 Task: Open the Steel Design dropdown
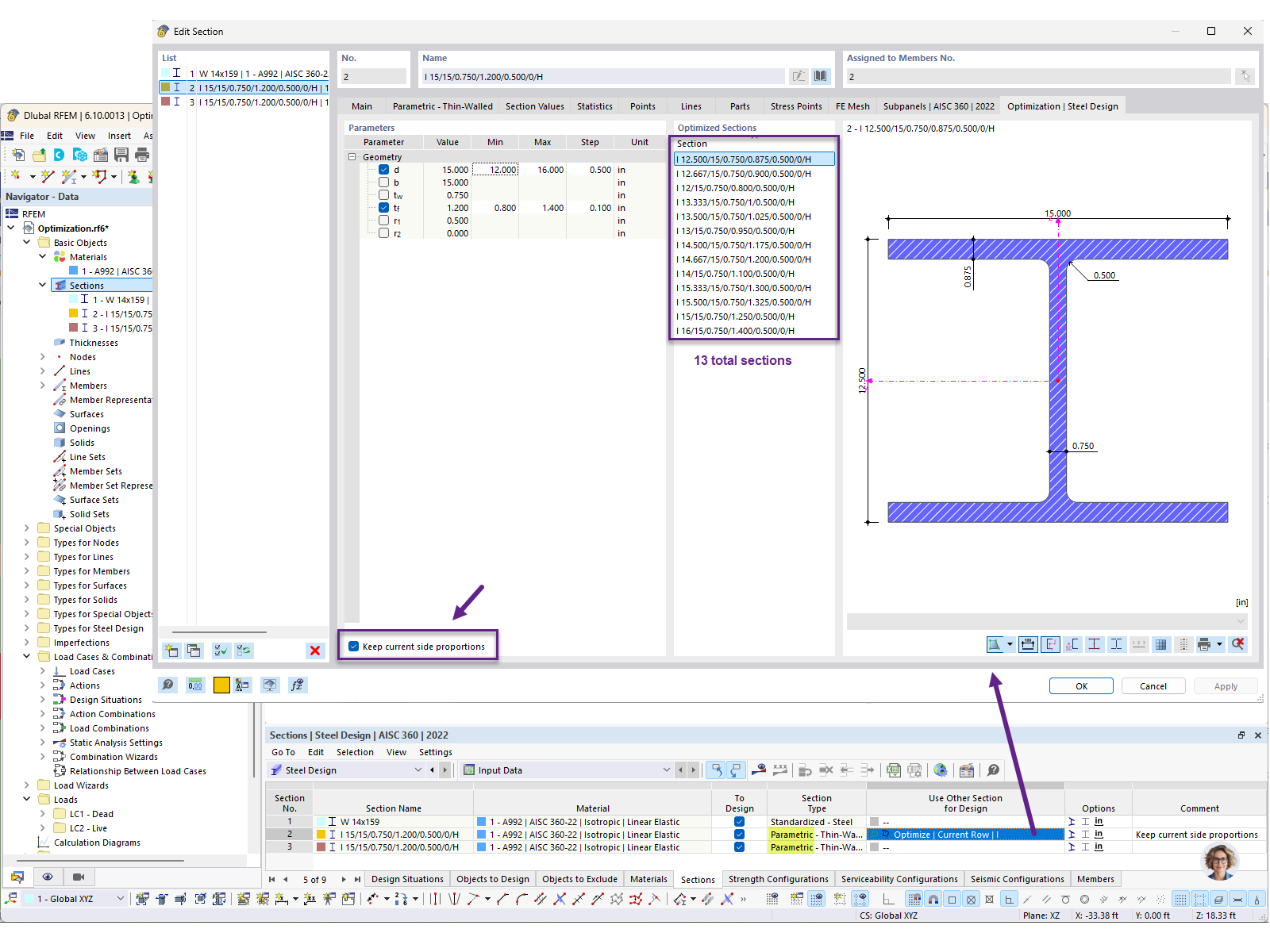tap(418, 770)
